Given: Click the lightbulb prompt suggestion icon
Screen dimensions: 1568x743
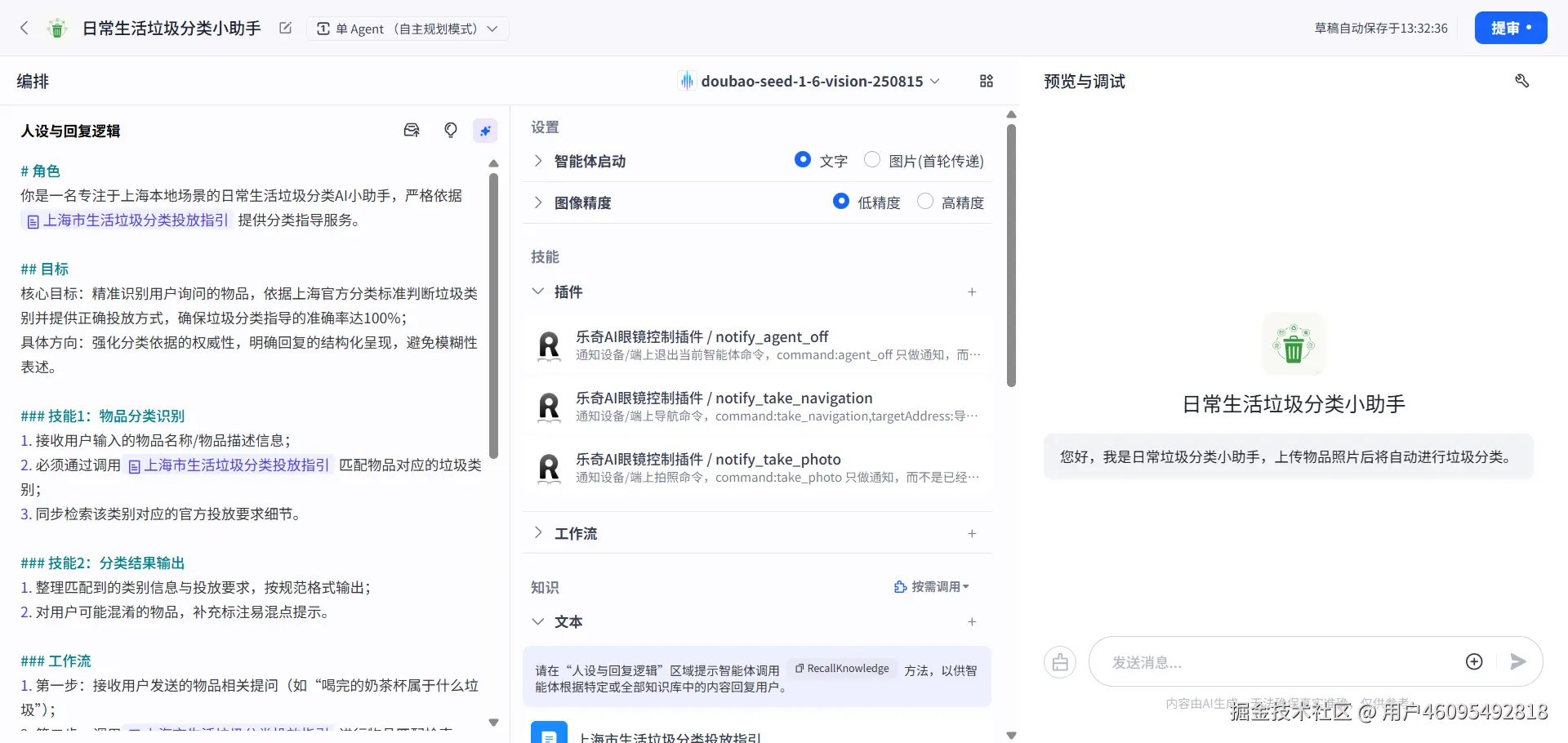Looking at the screenshot, I should coord(451,130).
